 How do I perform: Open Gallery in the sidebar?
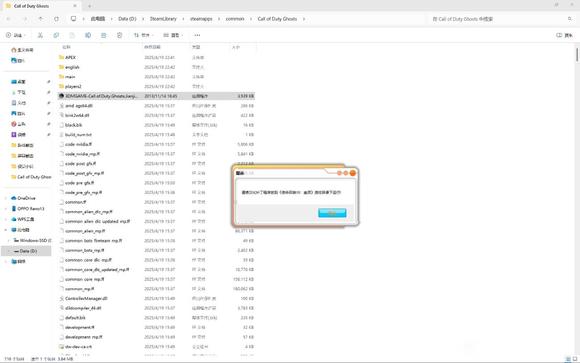(x=18, y=60)
